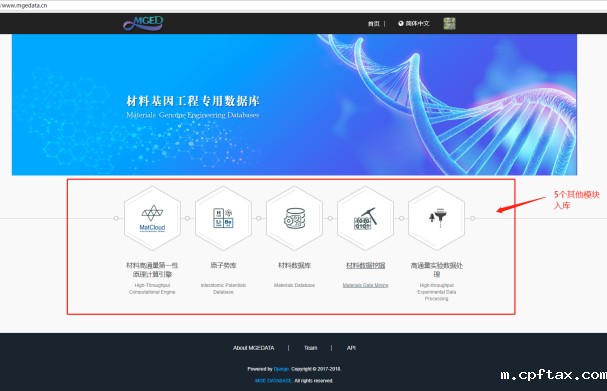Click the Materials Data Mining underlined link
This screenshot has height=391, width=607.
click(x=365, y=285)
